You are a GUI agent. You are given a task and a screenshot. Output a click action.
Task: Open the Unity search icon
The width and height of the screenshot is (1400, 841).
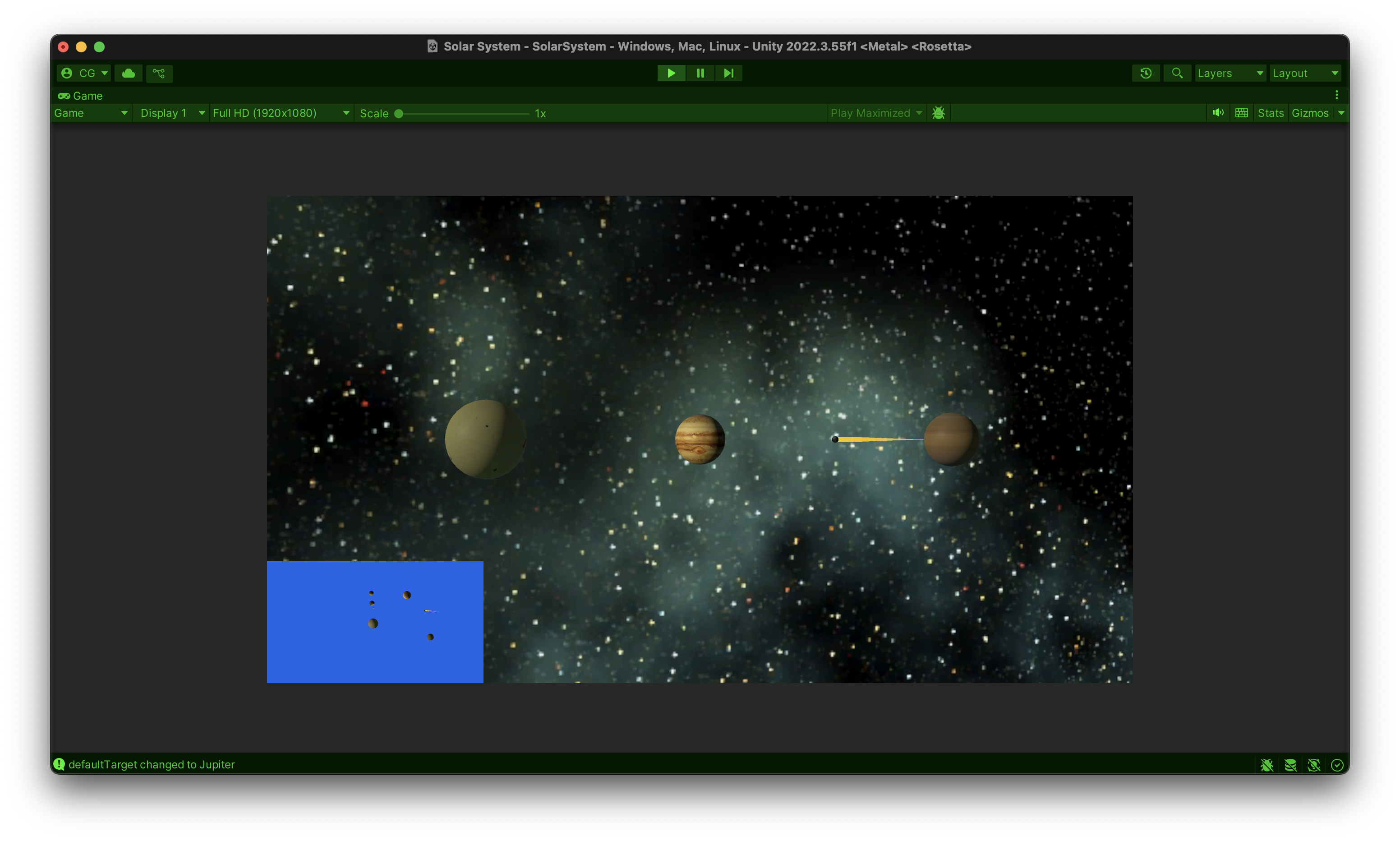(x=1177, y=73)
